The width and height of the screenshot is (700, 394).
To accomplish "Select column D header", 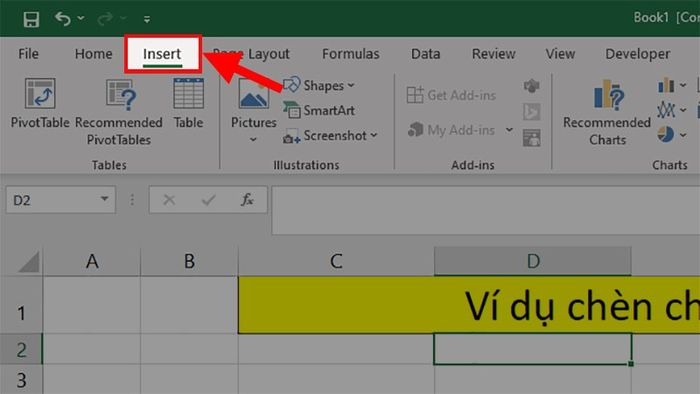I will coord(533,261).
